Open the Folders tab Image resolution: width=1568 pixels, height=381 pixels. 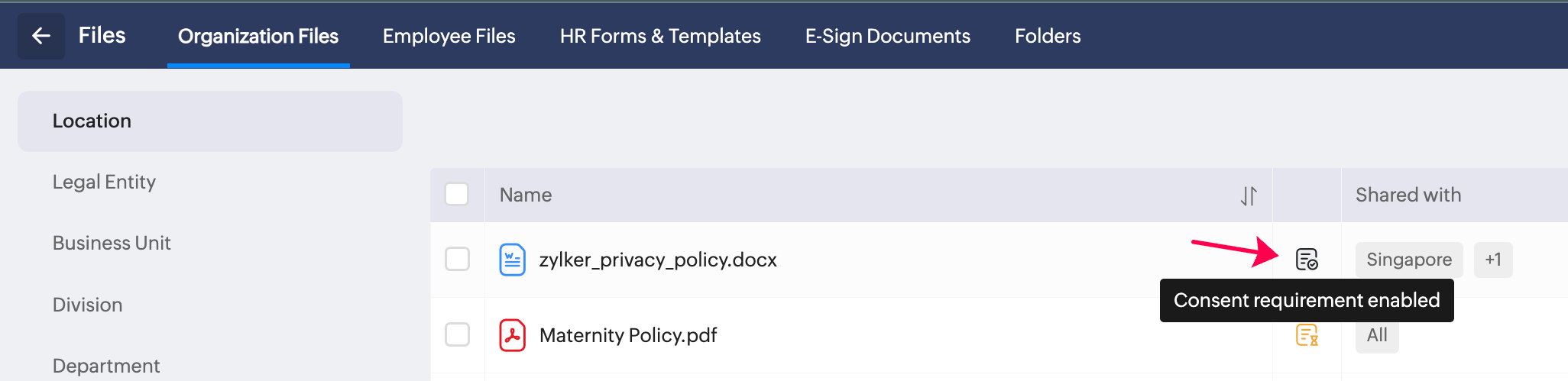pyautogui.click(x=1047, y=36)
